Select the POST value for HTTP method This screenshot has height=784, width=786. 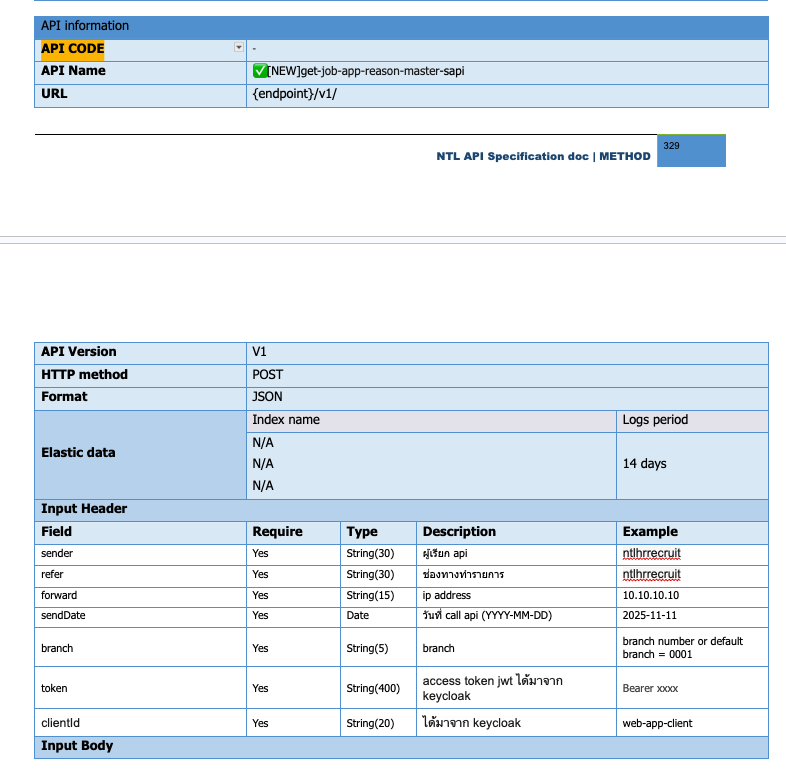click(x=268, y=375)
